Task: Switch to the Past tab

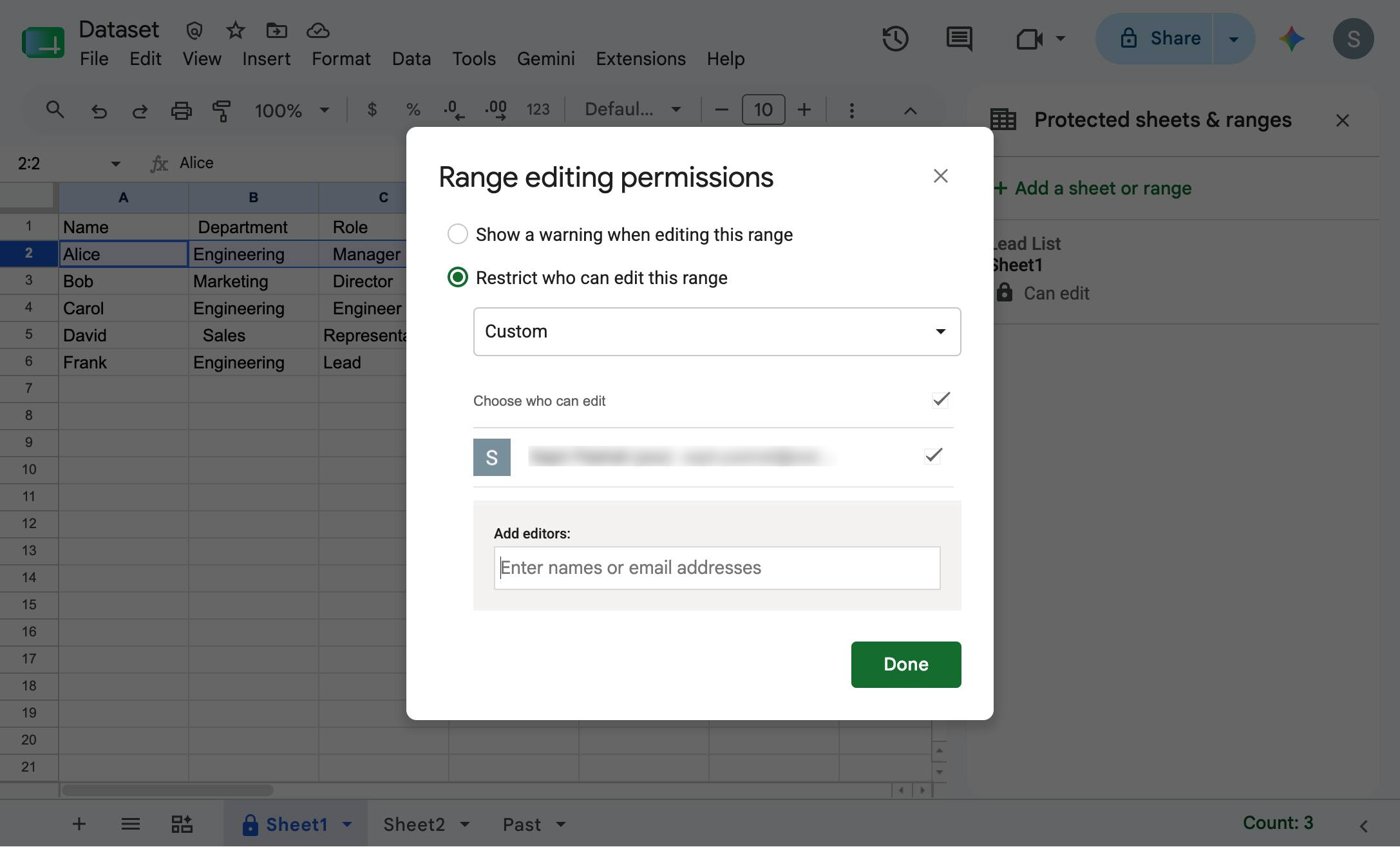Action: coord(521,824)
